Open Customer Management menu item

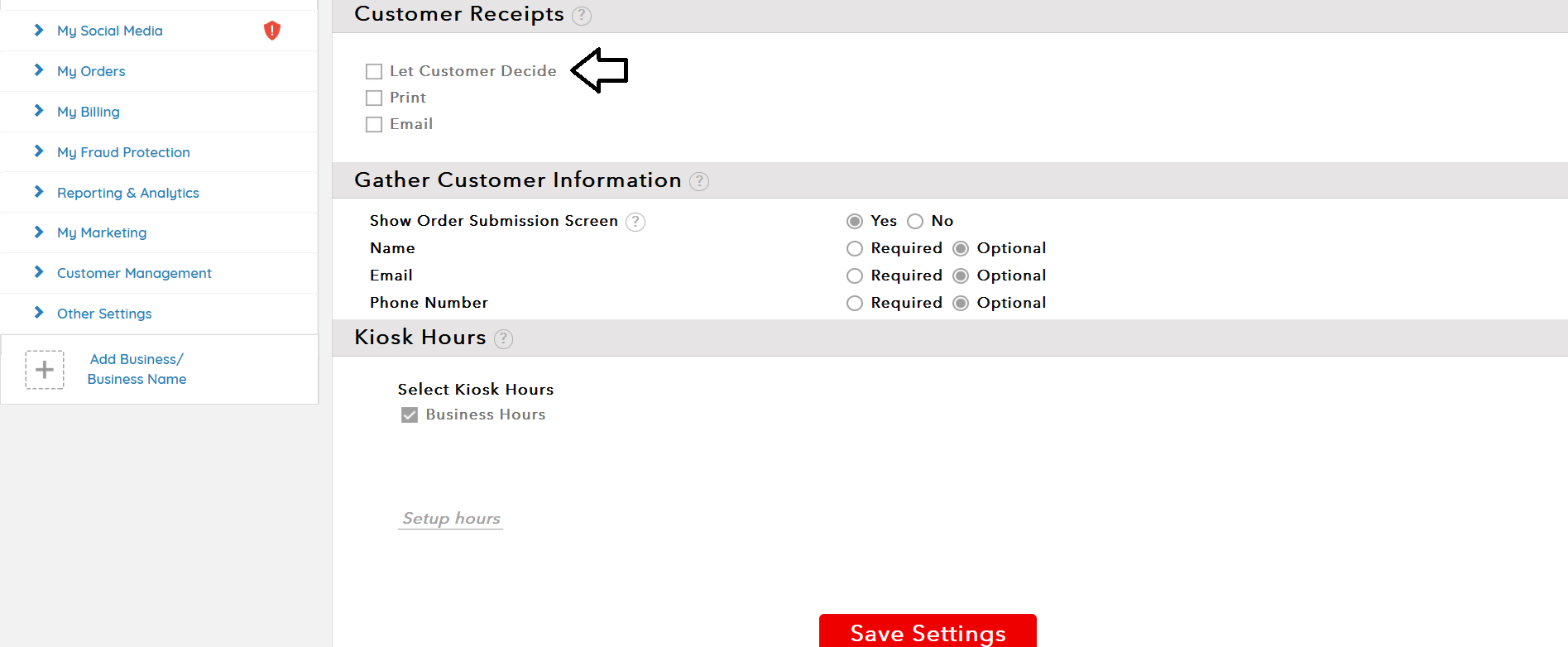(134, 273)
